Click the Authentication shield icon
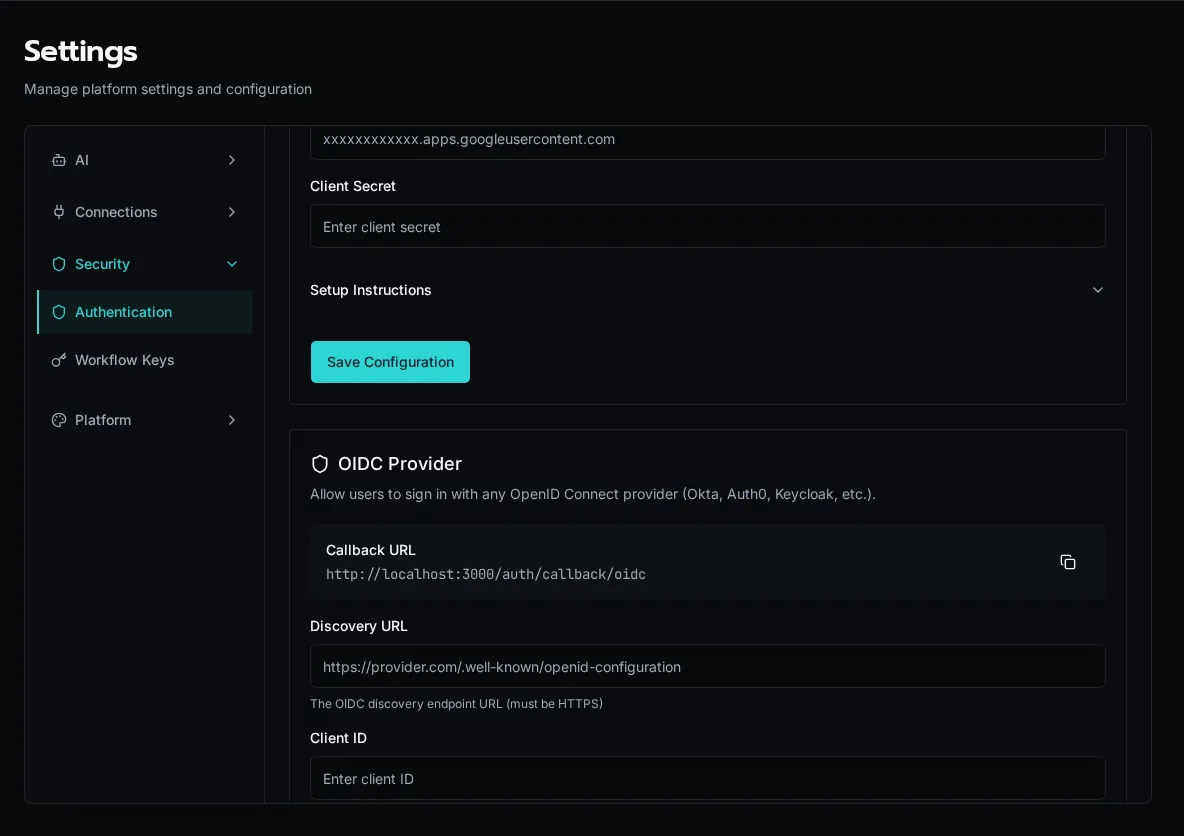 coord(59,312)
